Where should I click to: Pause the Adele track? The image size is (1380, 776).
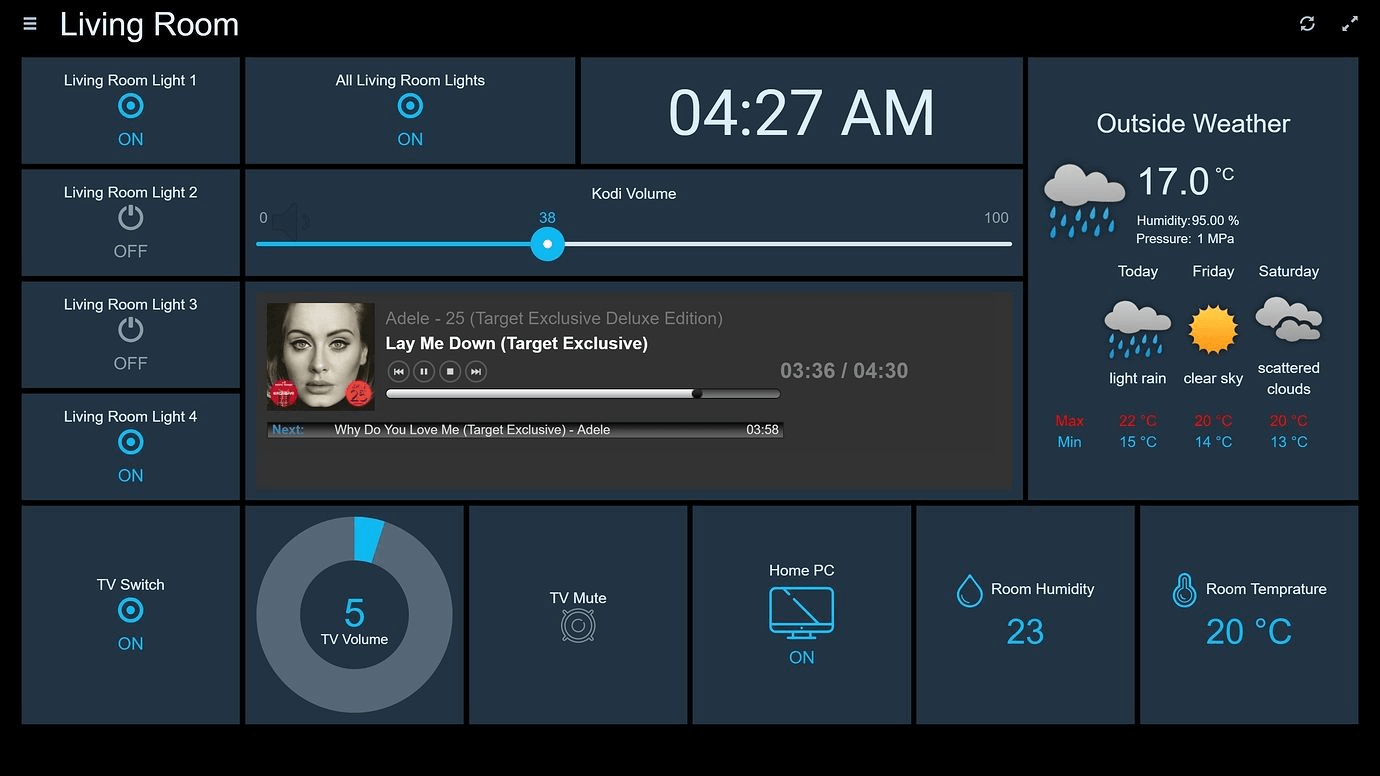[424, 371]
